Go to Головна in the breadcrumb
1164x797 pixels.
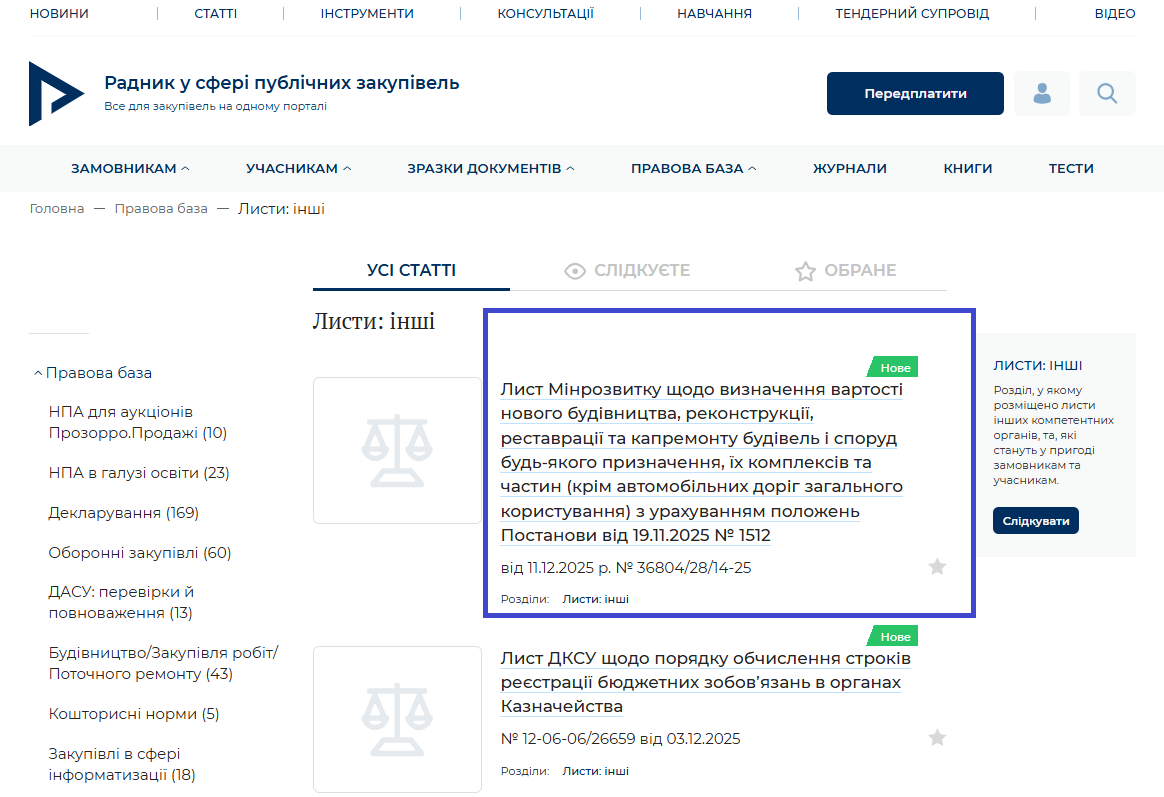pos(57,209)
